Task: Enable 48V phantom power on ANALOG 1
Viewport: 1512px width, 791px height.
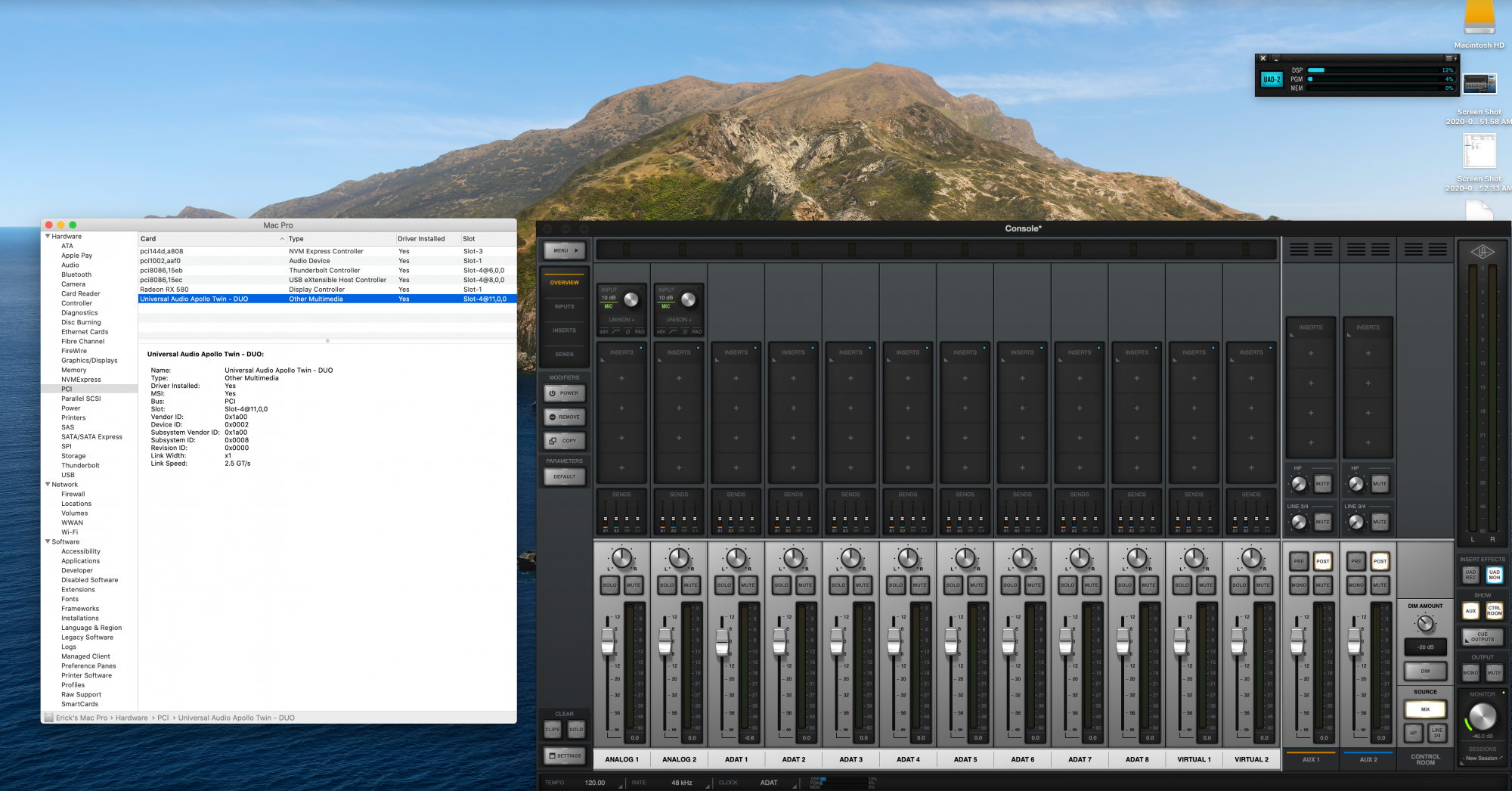Action: (604, 331)
